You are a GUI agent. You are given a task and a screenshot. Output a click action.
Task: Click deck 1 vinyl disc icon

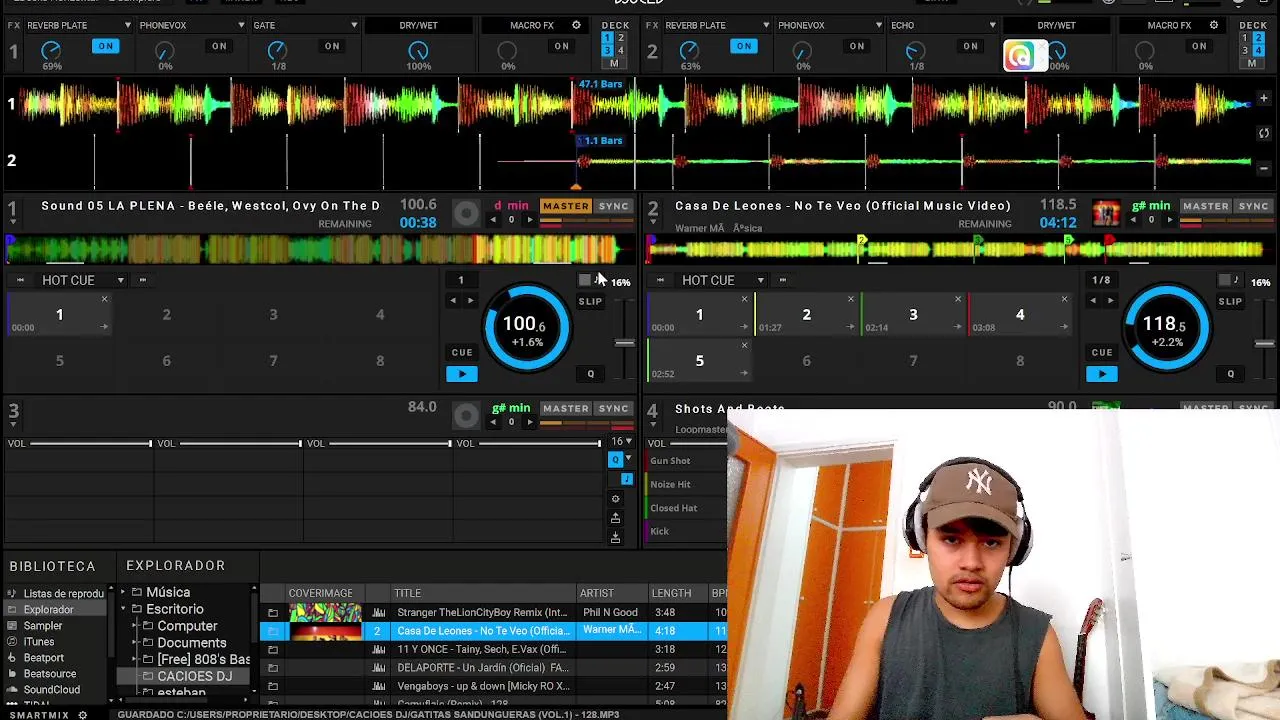(466, 213)
